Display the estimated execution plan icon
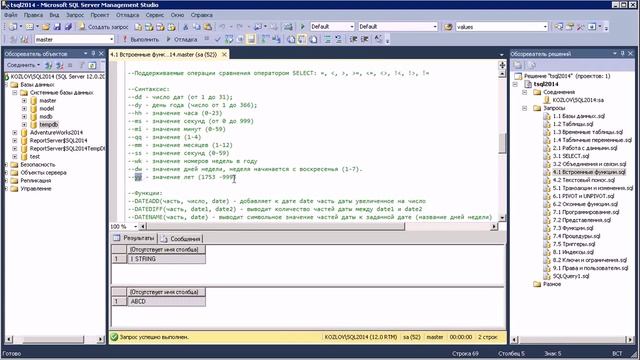The width and height of the screenshot is (640, 360). (x=229, y=39)
